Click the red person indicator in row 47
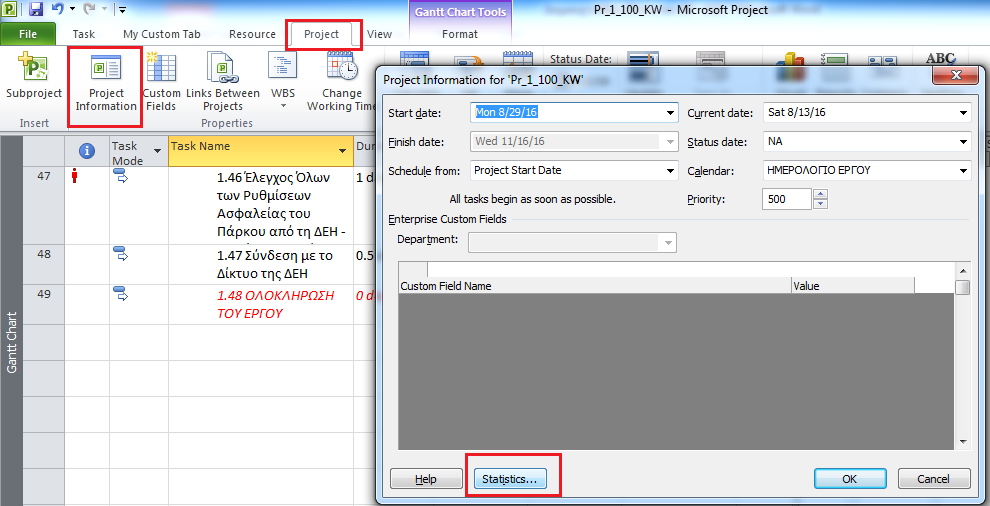Image resolution: width=990 pixels, height=506 pixels. (x=75, y=178)
